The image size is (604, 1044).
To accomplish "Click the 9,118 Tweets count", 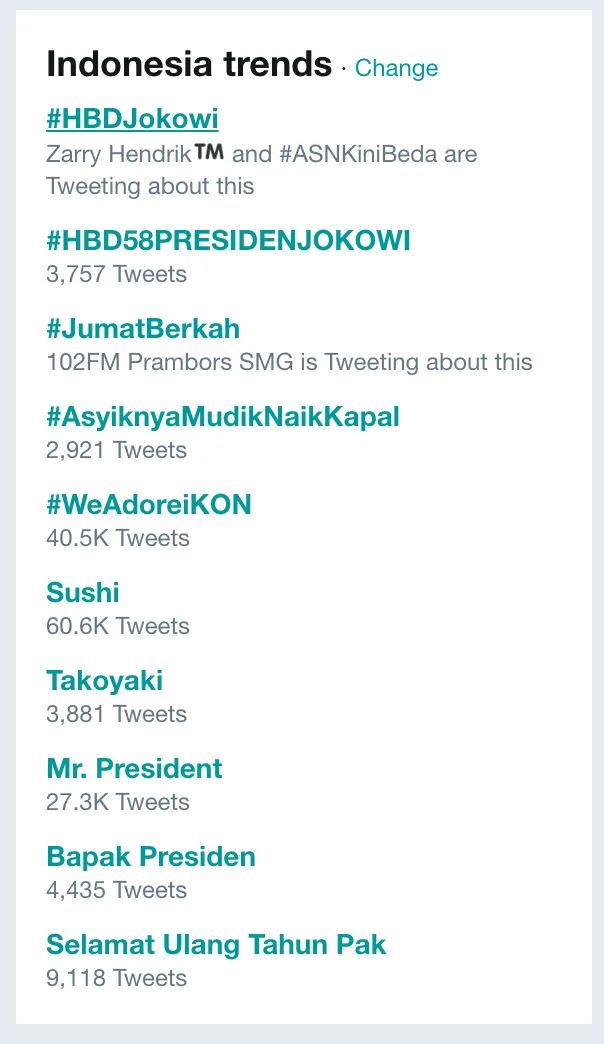I will (116, 978).
